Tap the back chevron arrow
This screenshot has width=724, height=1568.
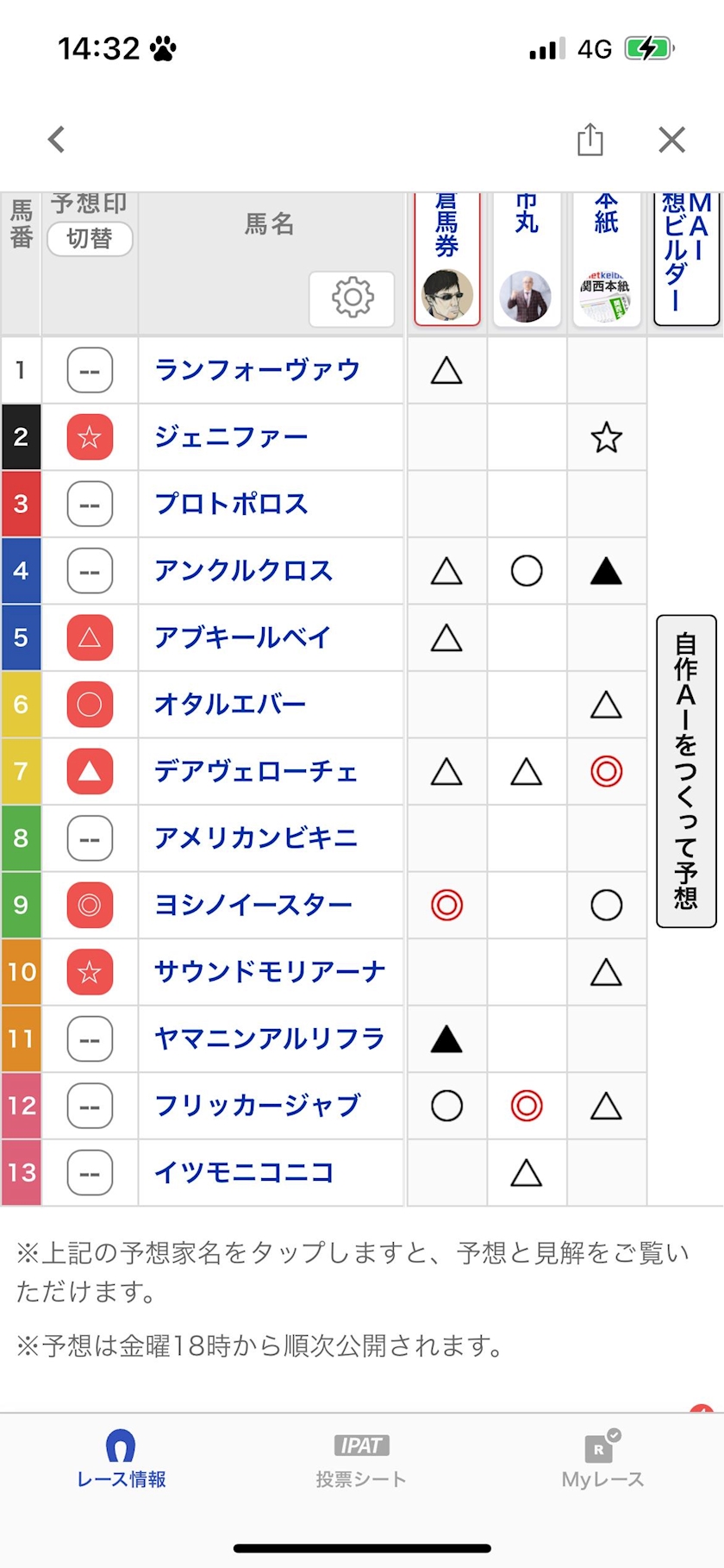click(x=57, y=139)
